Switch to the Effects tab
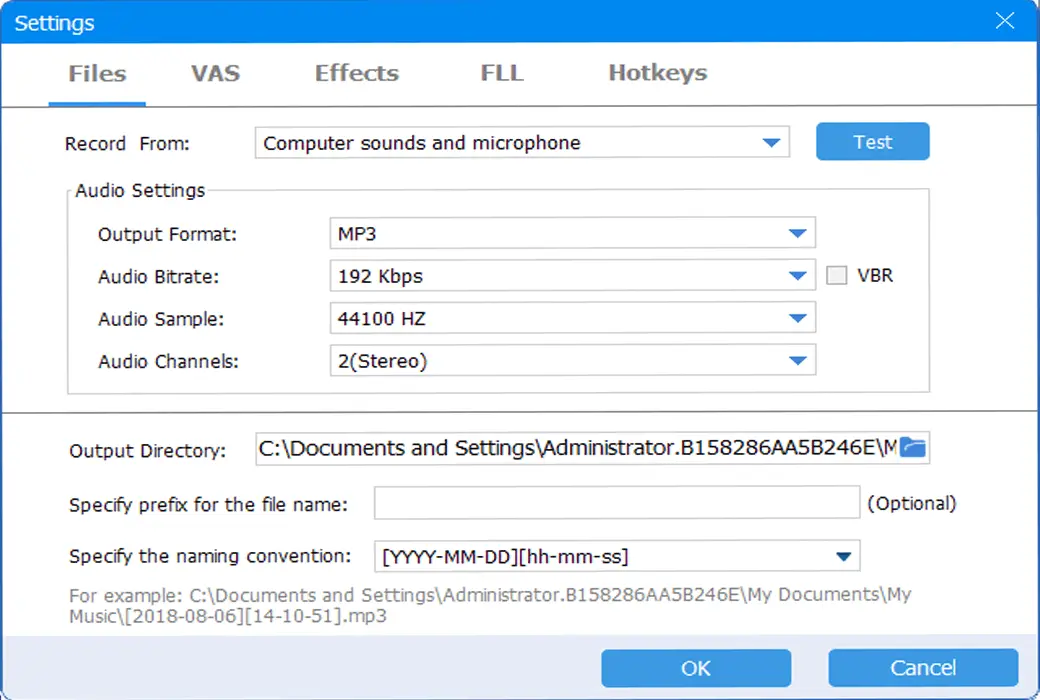This screenshot has height=700, width=1040. (357, 73)
